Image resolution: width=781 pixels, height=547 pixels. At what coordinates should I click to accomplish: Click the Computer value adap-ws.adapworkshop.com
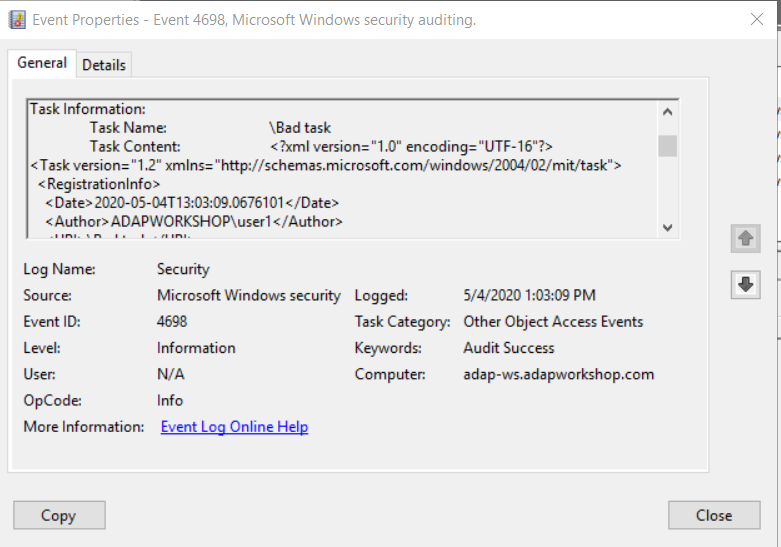point(558,374)
